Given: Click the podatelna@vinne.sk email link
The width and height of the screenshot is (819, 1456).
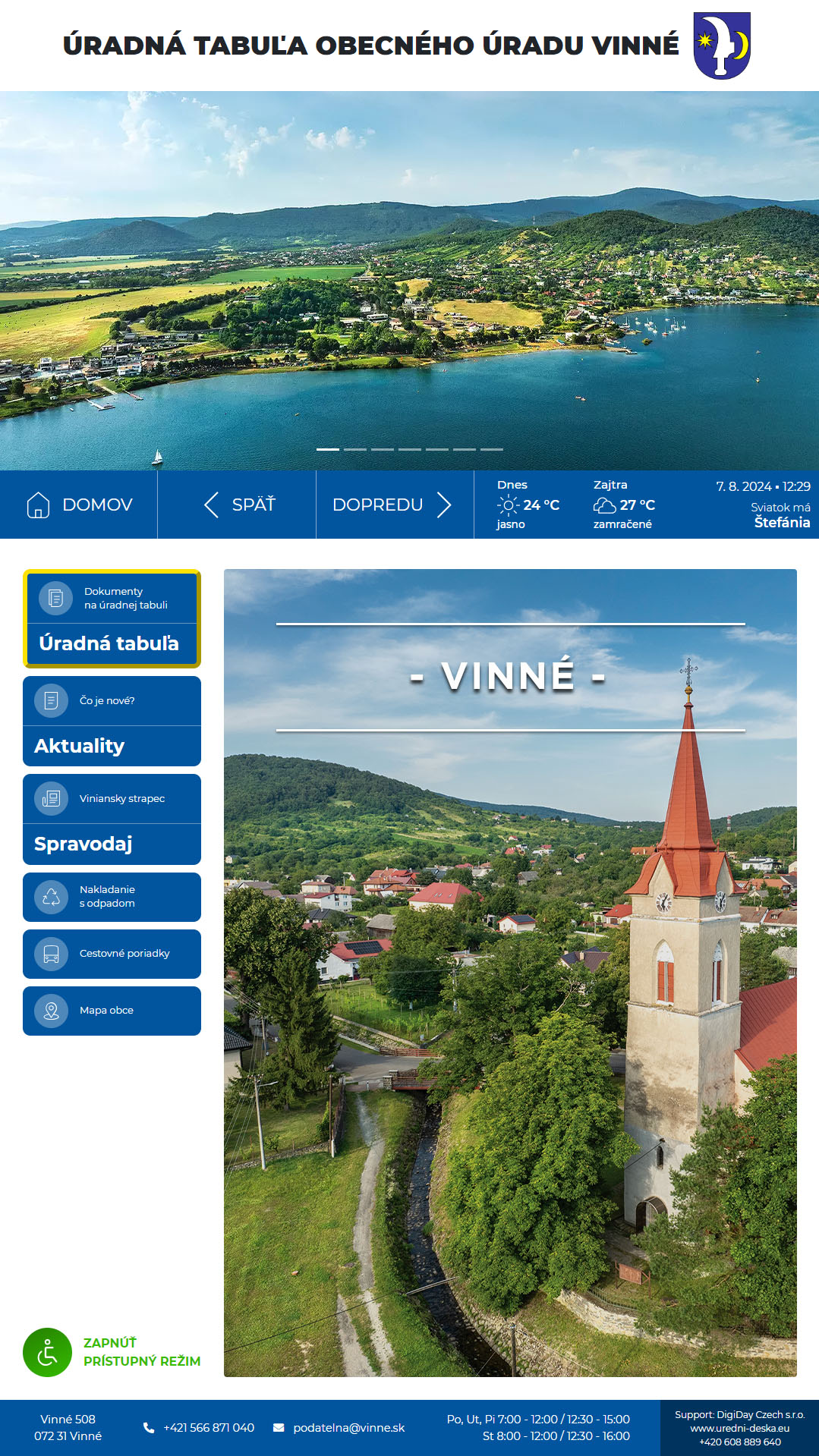Looking at the screenshot, I should (349, 1428).
